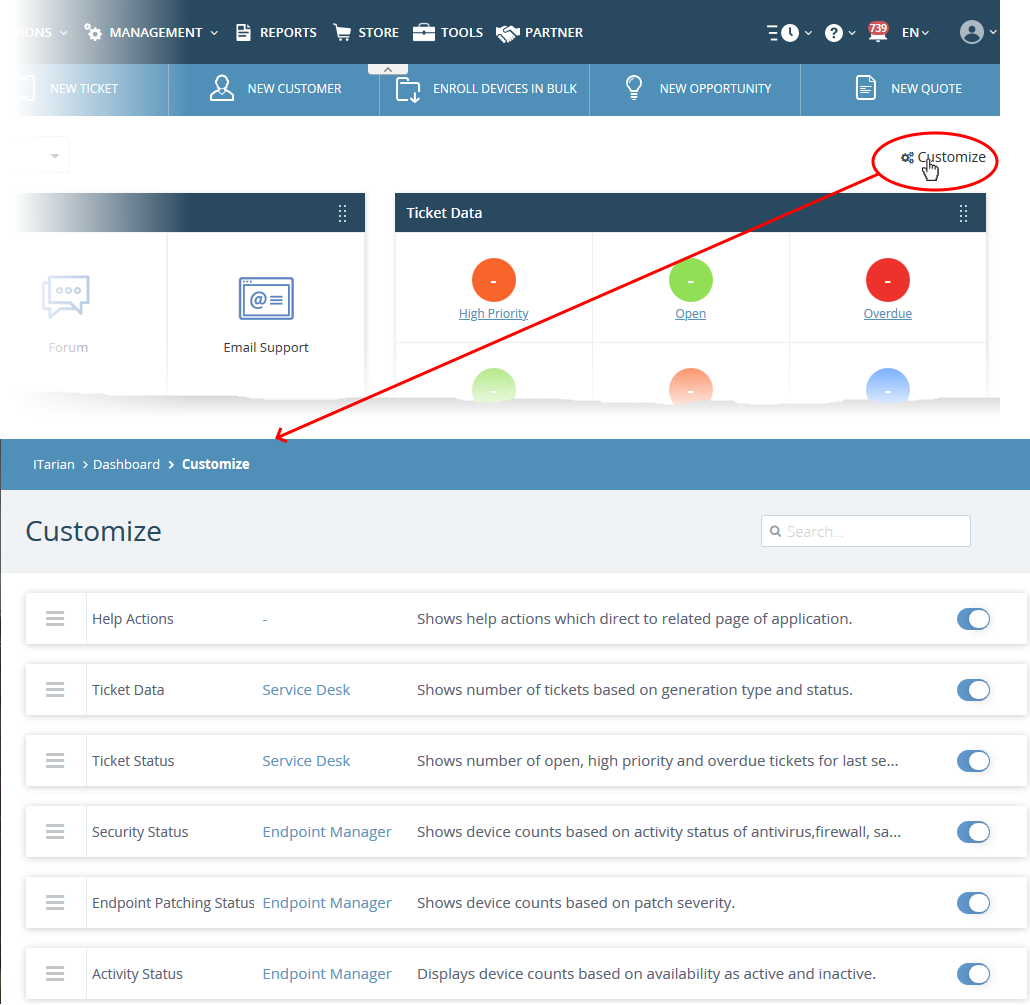Click the New Opportunity lightbulb icon
1030x1005 pixels.
point(634,87)
